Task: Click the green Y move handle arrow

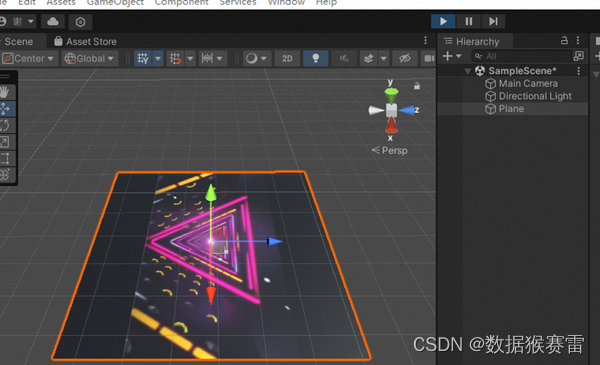Action: pyautogui.click(x=211, y=193)
